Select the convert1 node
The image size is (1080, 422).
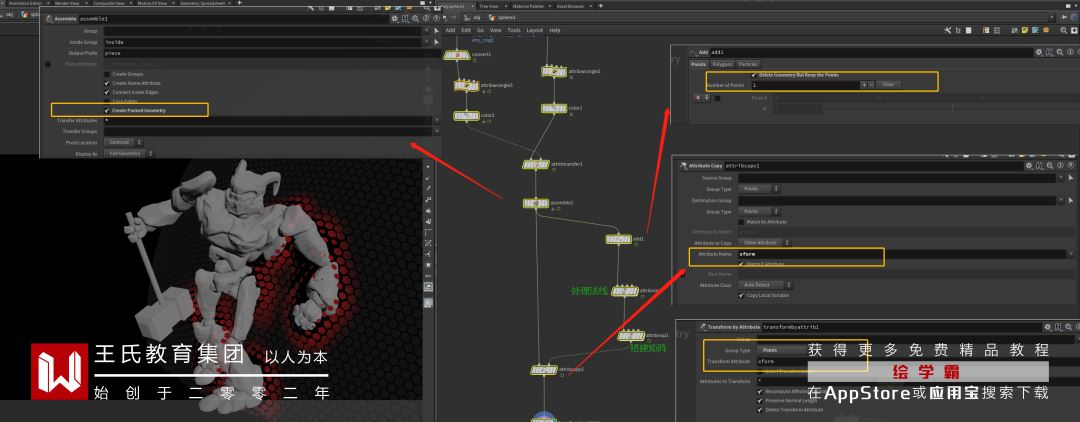point(456,56)
